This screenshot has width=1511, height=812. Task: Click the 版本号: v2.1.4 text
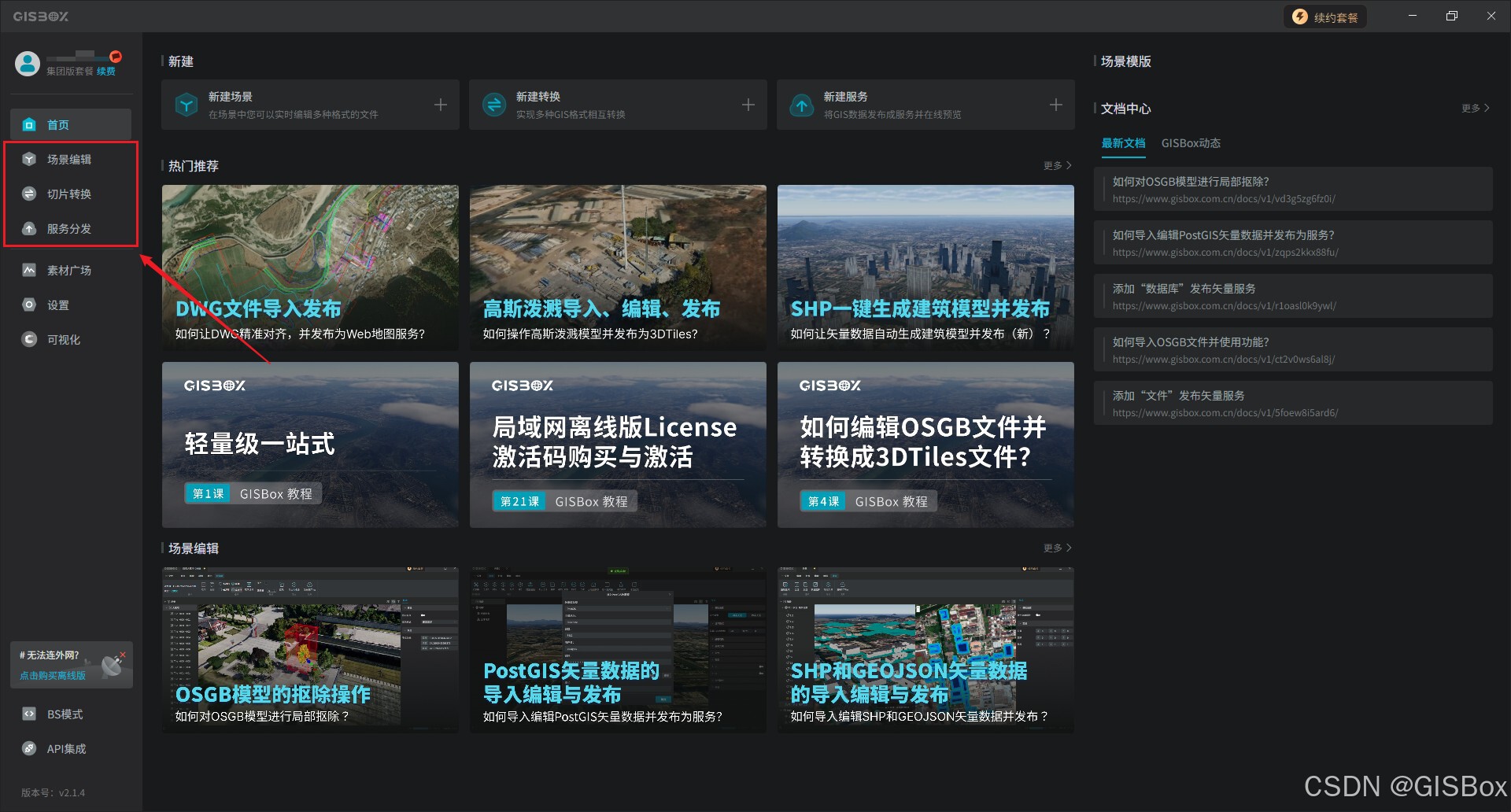coord(53,792)
